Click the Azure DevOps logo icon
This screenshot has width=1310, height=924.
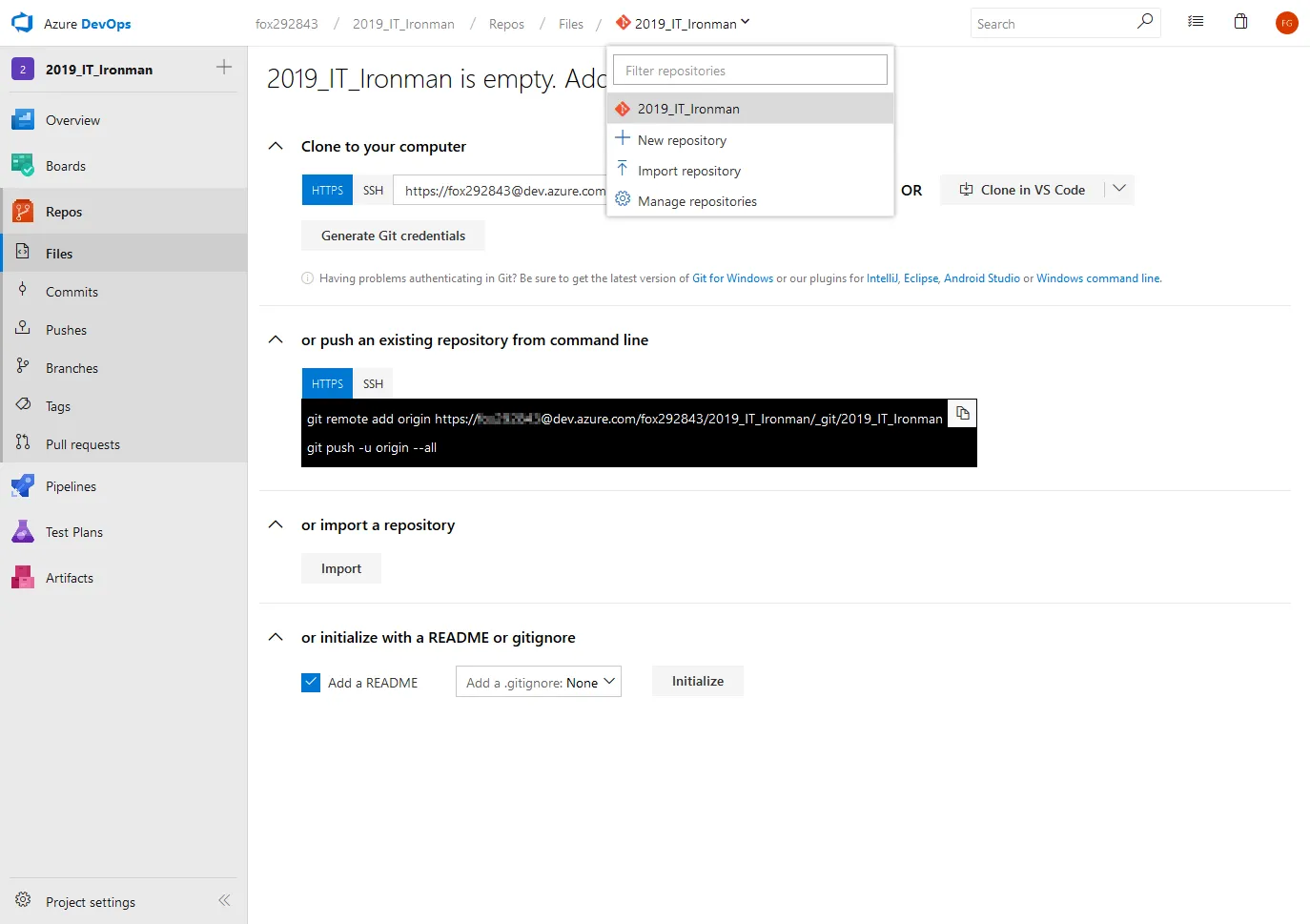point(22,24)
